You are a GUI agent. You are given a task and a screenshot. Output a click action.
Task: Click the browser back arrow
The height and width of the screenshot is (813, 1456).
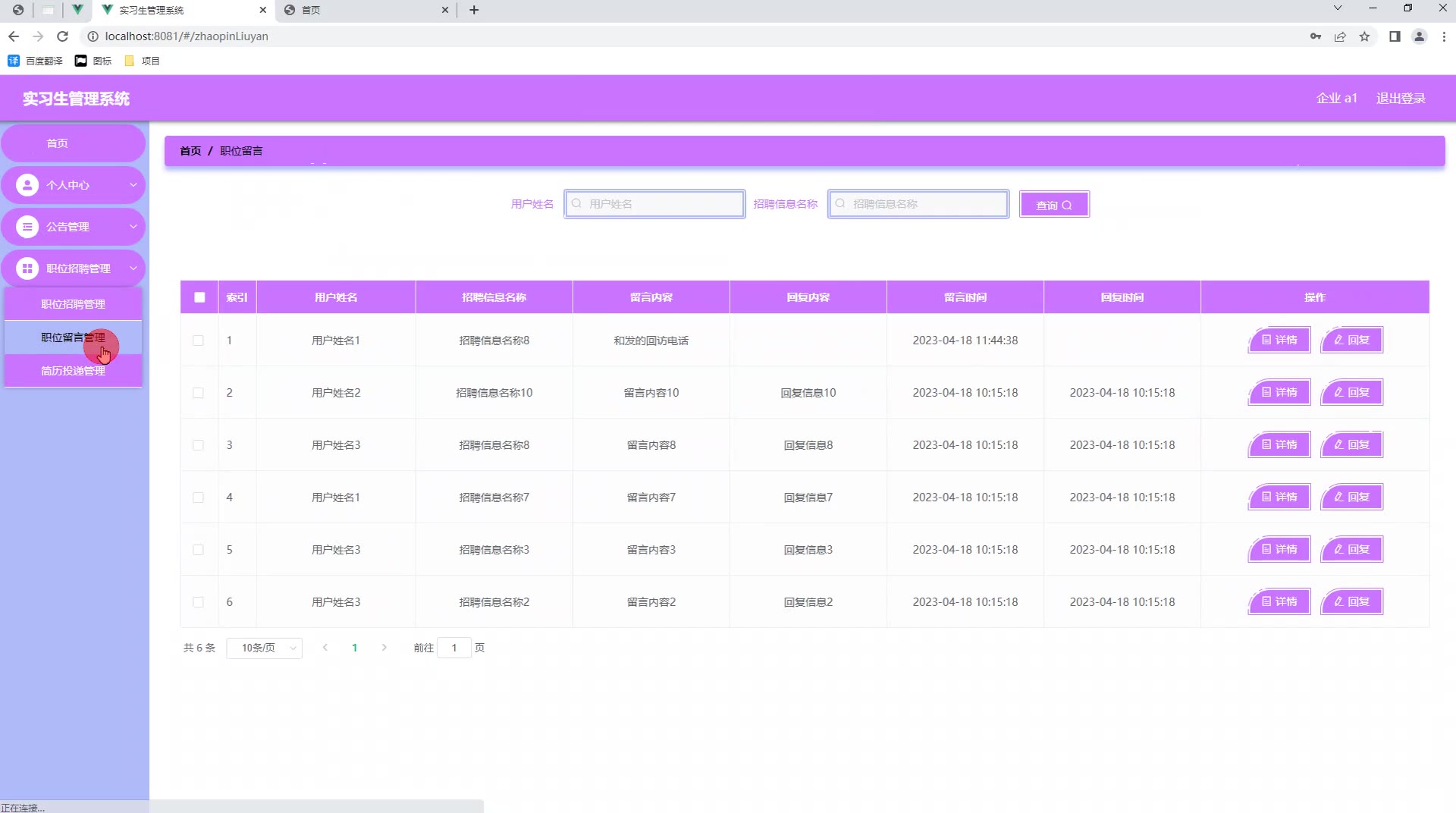click(14, 36)
